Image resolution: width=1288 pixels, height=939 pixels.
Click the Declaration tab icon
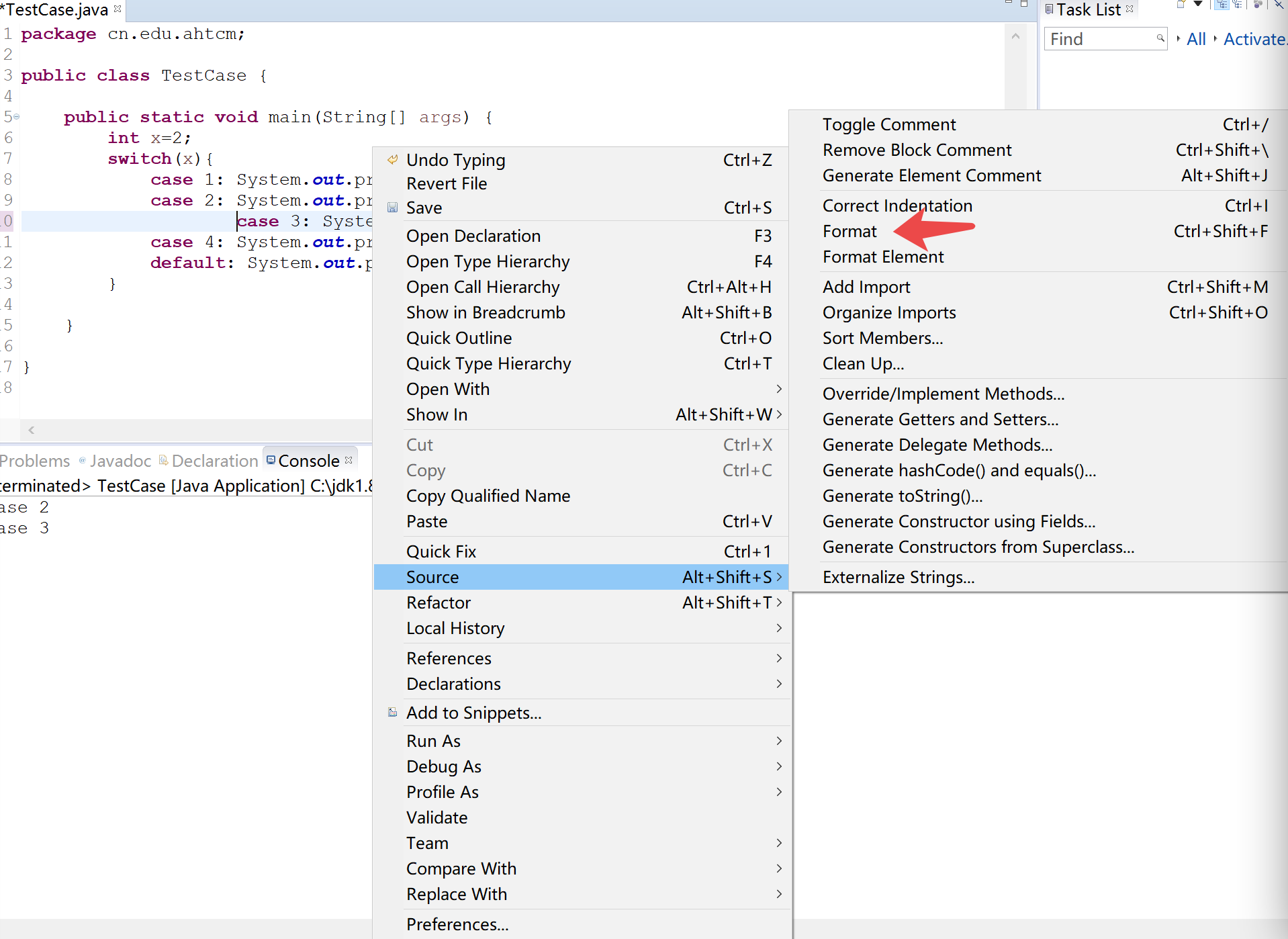click(163, 460)
